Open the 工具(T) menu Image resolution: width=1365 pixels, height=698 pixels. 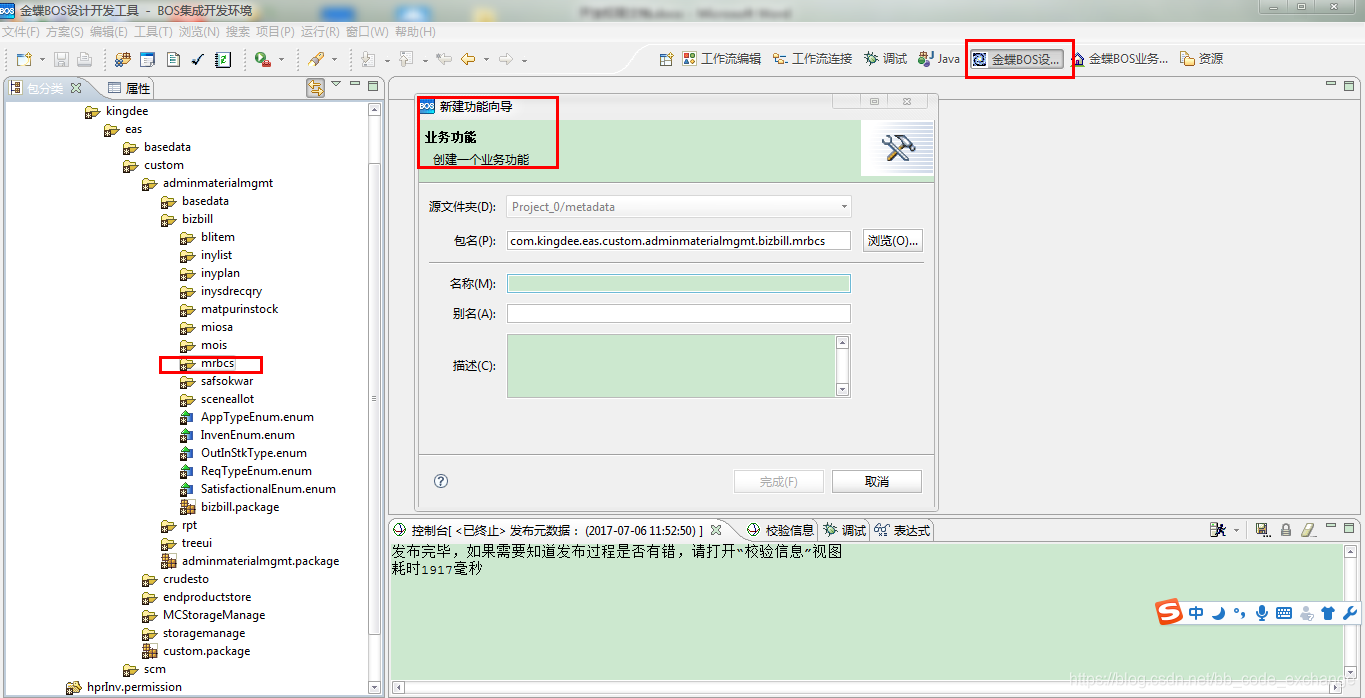[x=153, y=32]
